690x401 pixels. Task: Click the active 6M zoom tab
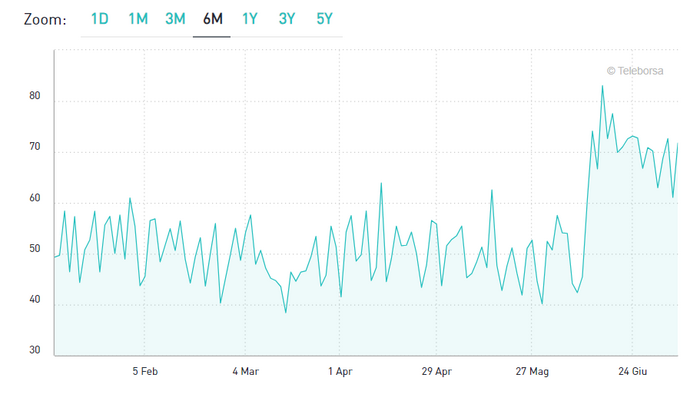pyautogui.click(x=212, y=18)
